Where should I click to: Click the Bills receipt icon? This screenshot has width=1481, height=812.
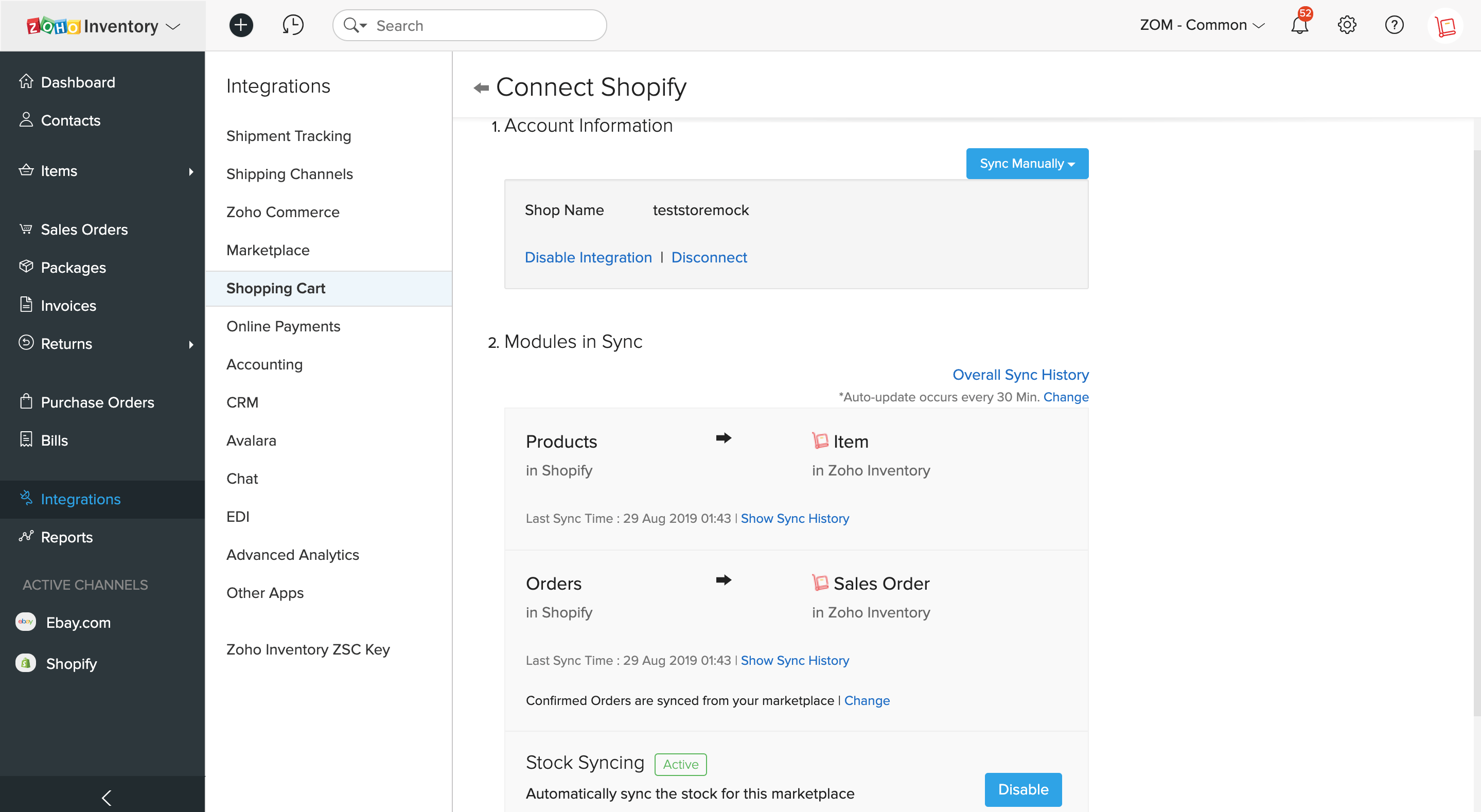26,439
